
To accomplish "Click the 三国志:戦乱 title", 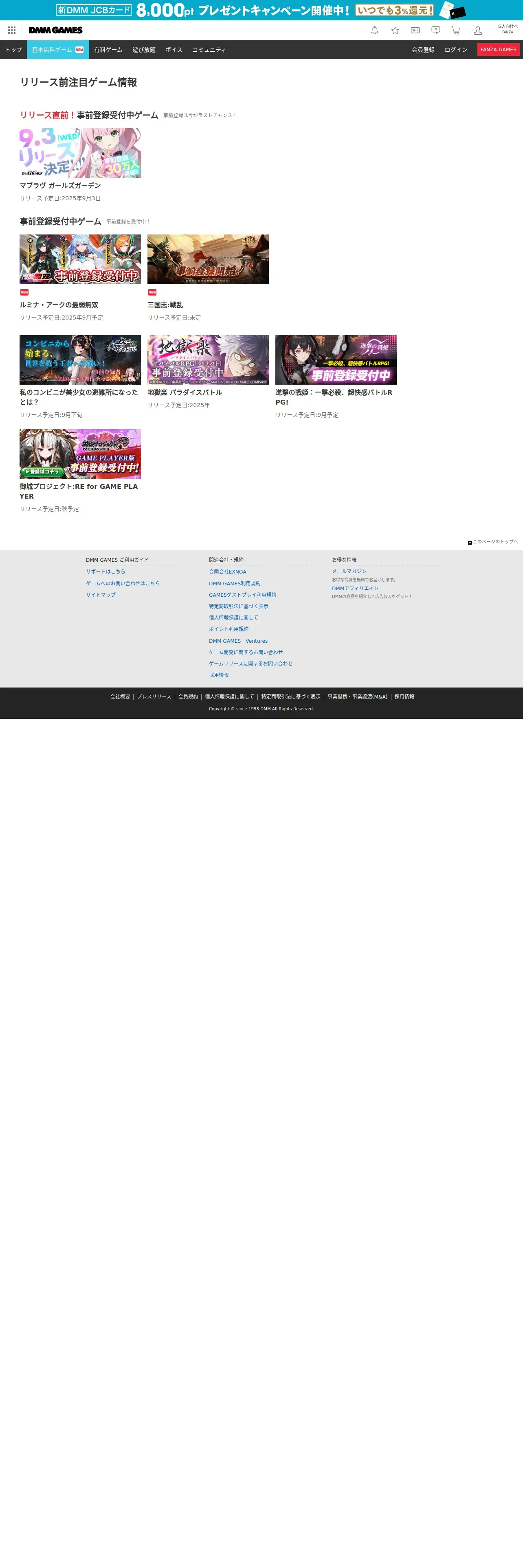I will (165, 305).
